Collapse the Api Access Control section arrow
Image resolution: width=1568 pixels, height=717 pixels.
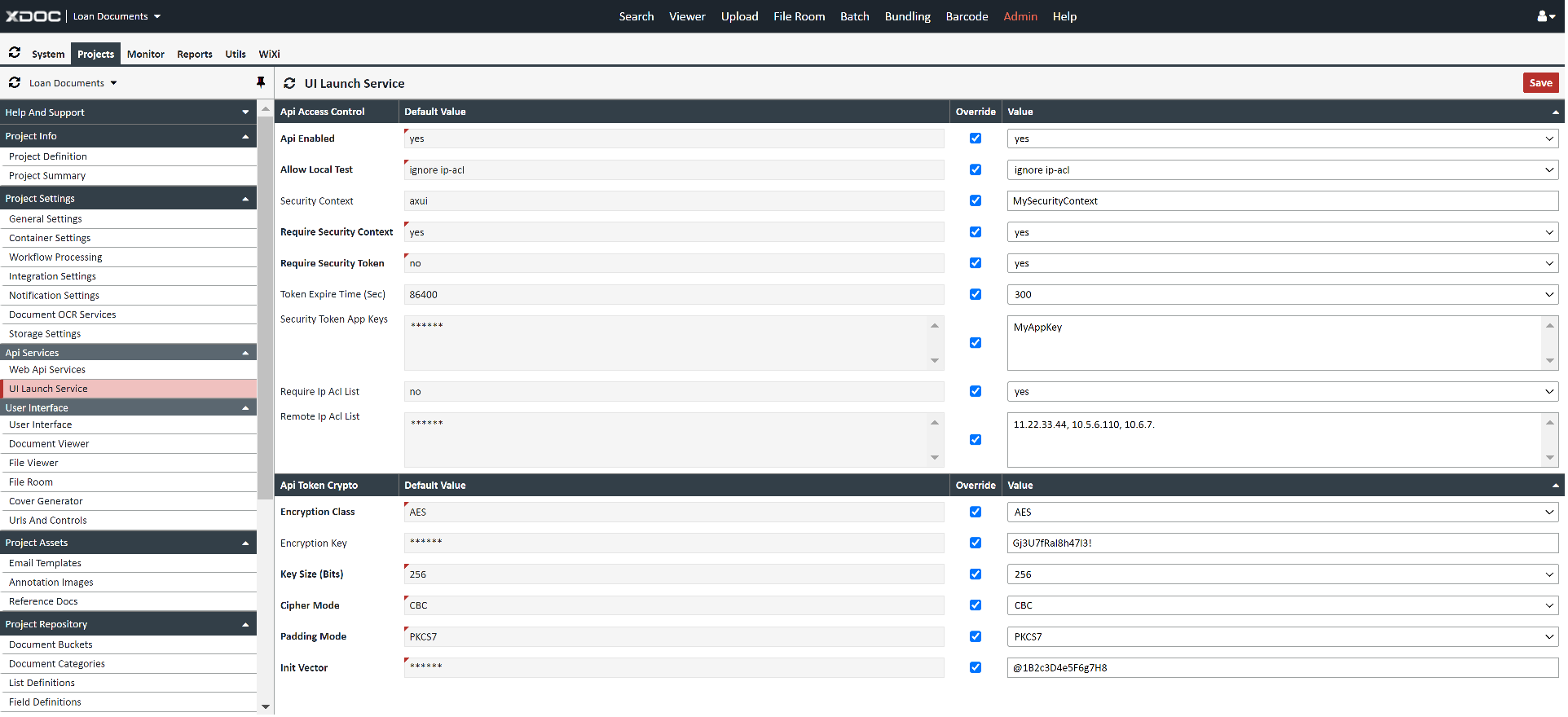[1555, 112]
